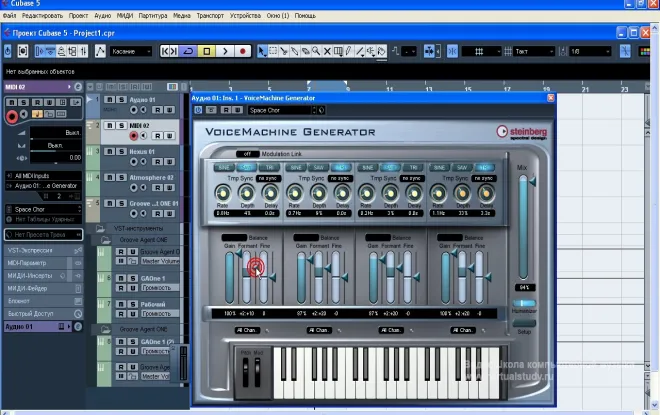Viewport: 660px width, 415px height.
Task: Select SINE waveform for first voice
Action: (224, 168)
